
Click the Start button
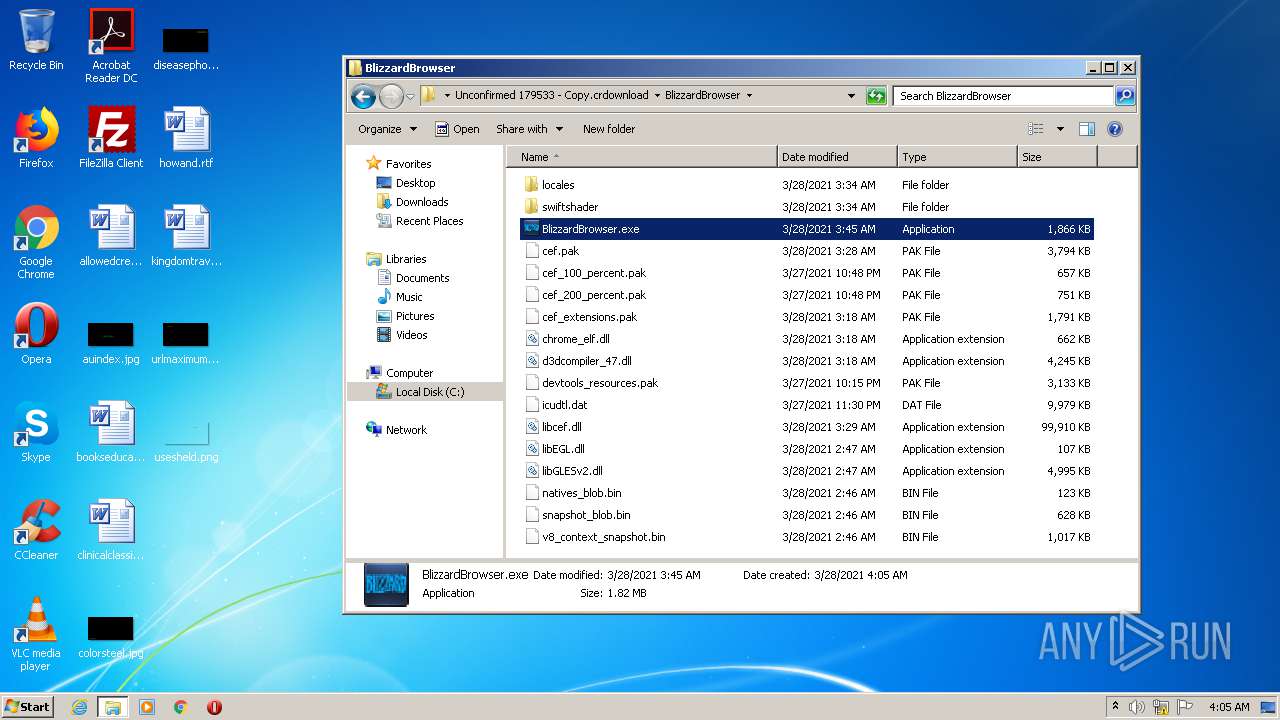pyautogui.click(x=27, y=706)
